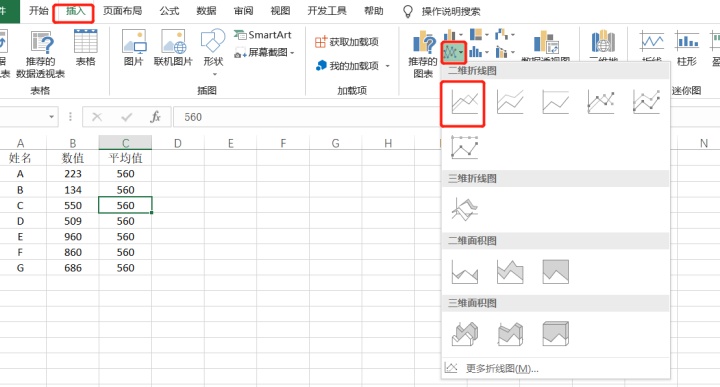Viewport: 720px width, 387px height.
Task: Open the 审阅 tab
Action: point(243,11)
